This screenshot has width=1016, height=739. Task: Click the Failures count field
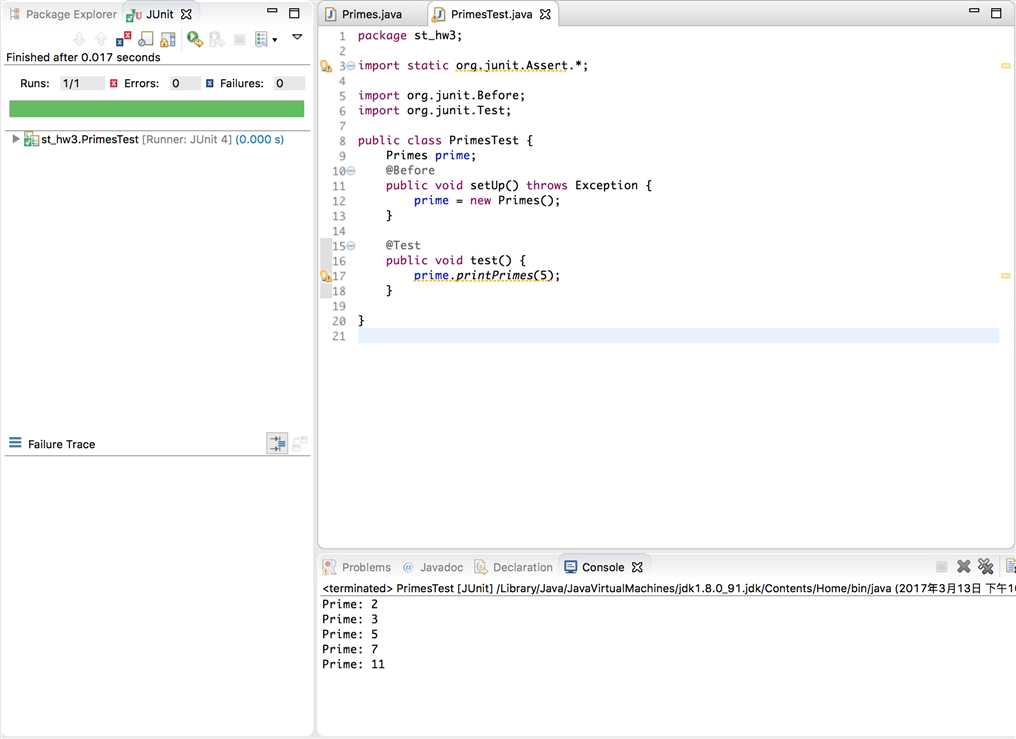click(289, 83)
